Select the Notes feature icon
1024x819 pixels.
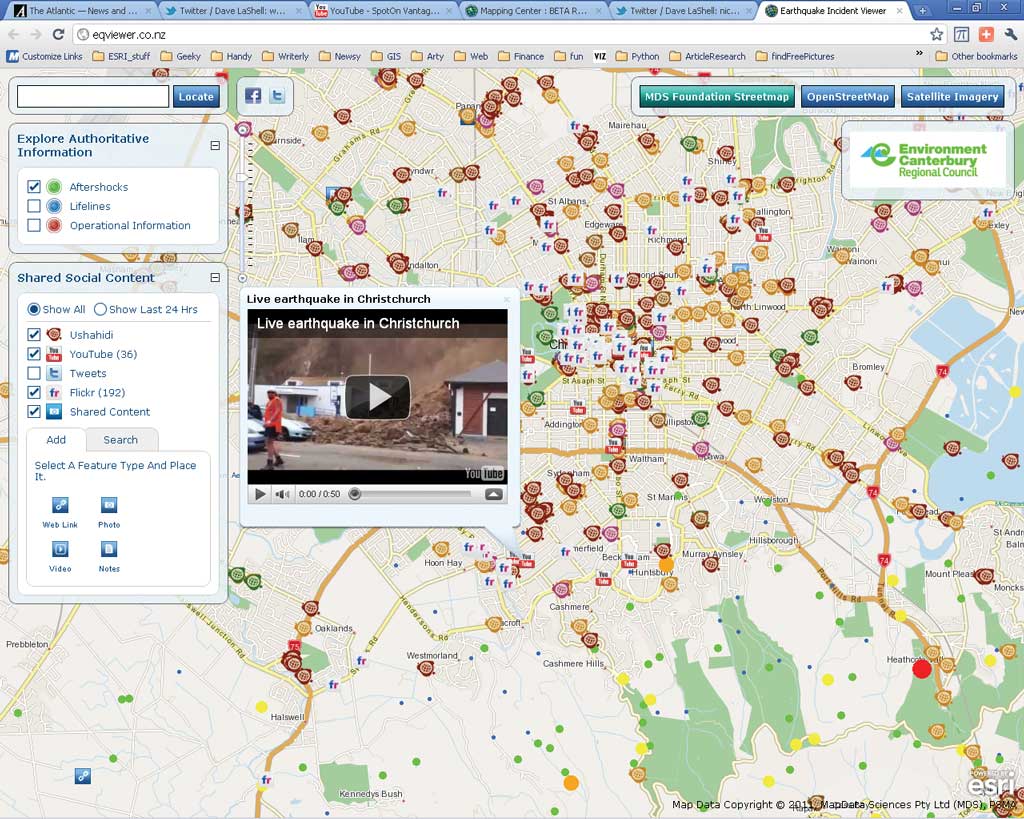108,549
